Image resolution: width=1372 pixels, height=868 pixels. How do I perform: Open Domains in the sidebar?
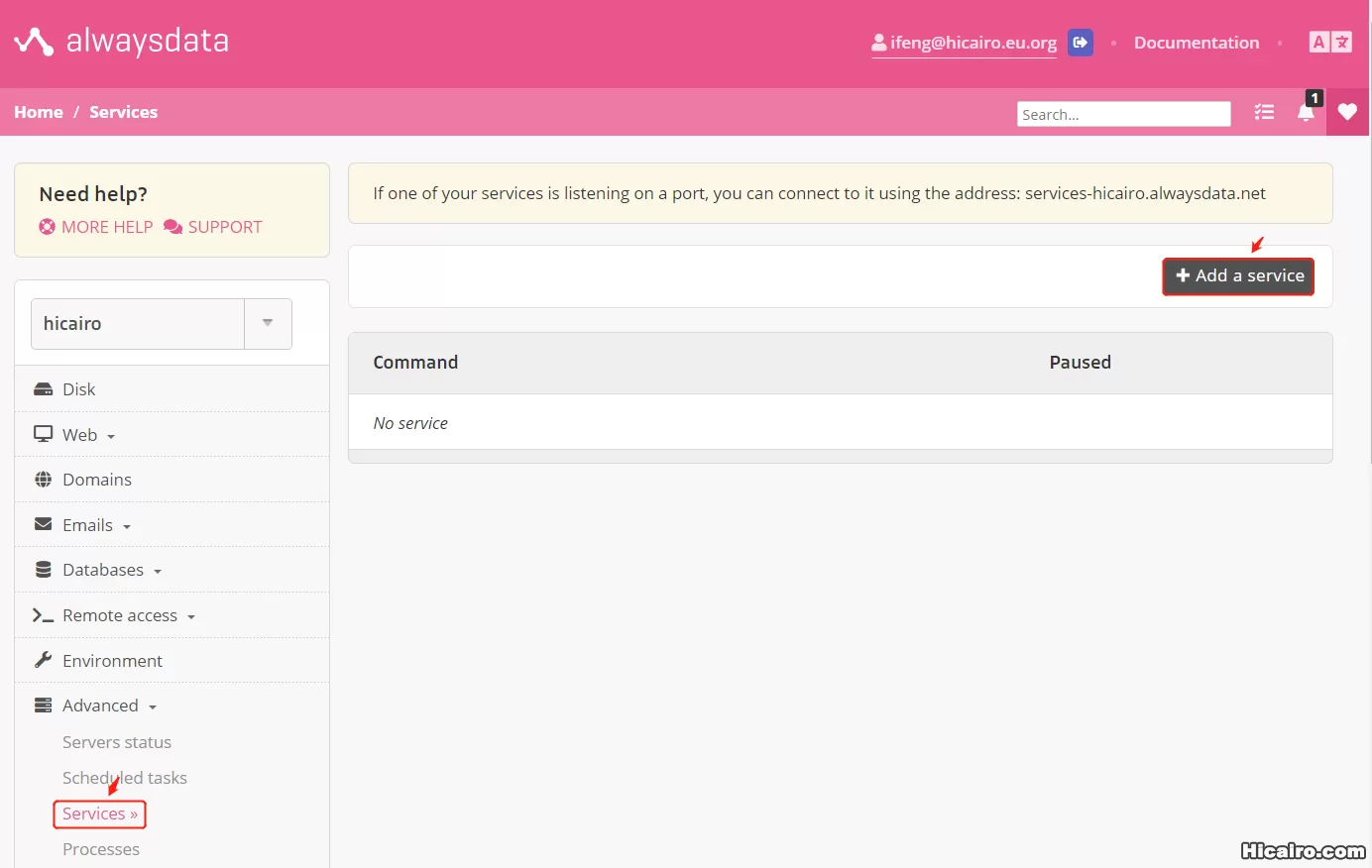(x=96, y=480)
